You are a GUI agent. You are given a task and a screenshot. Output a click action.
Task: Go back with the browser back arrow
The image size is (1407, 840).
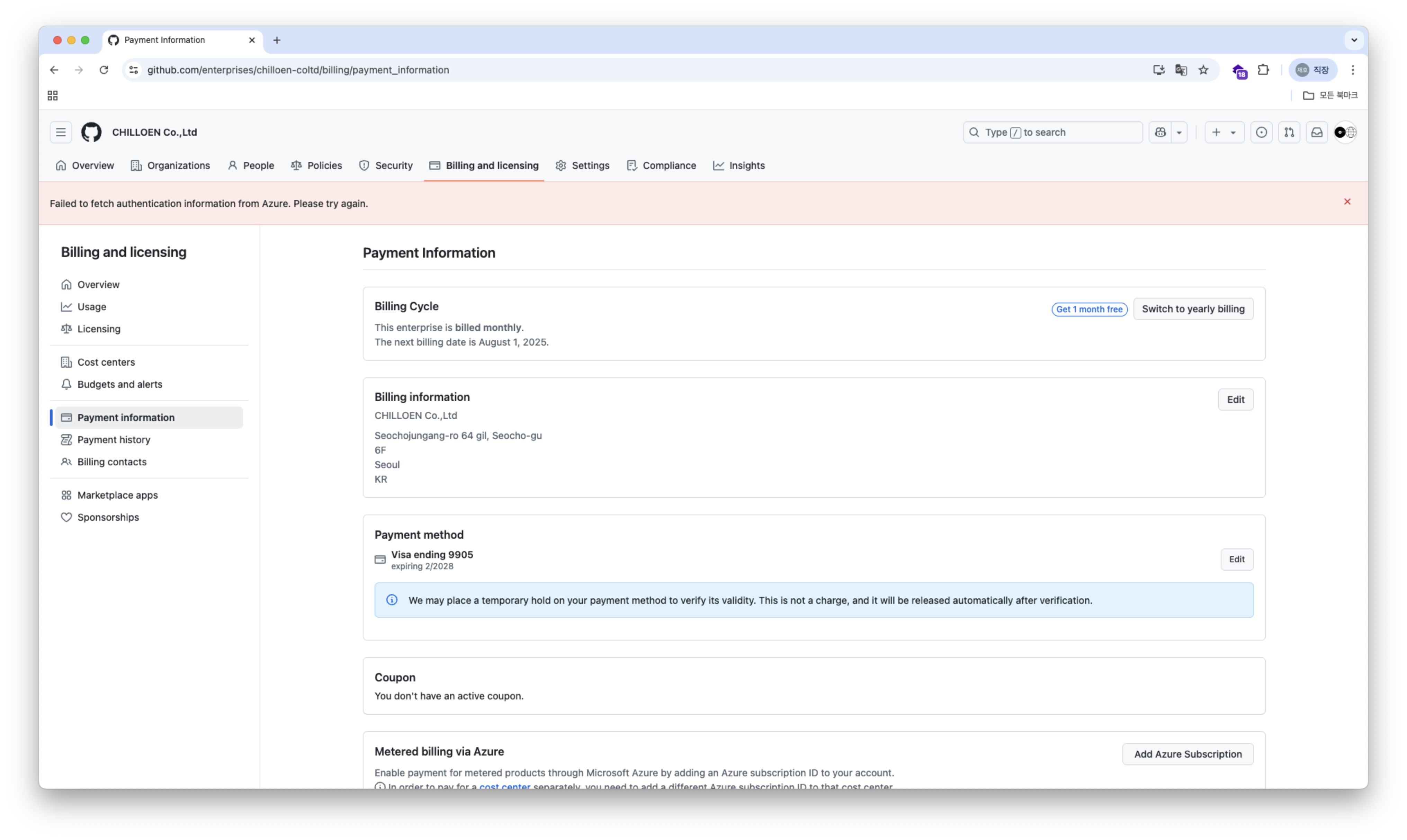point(54,70)
